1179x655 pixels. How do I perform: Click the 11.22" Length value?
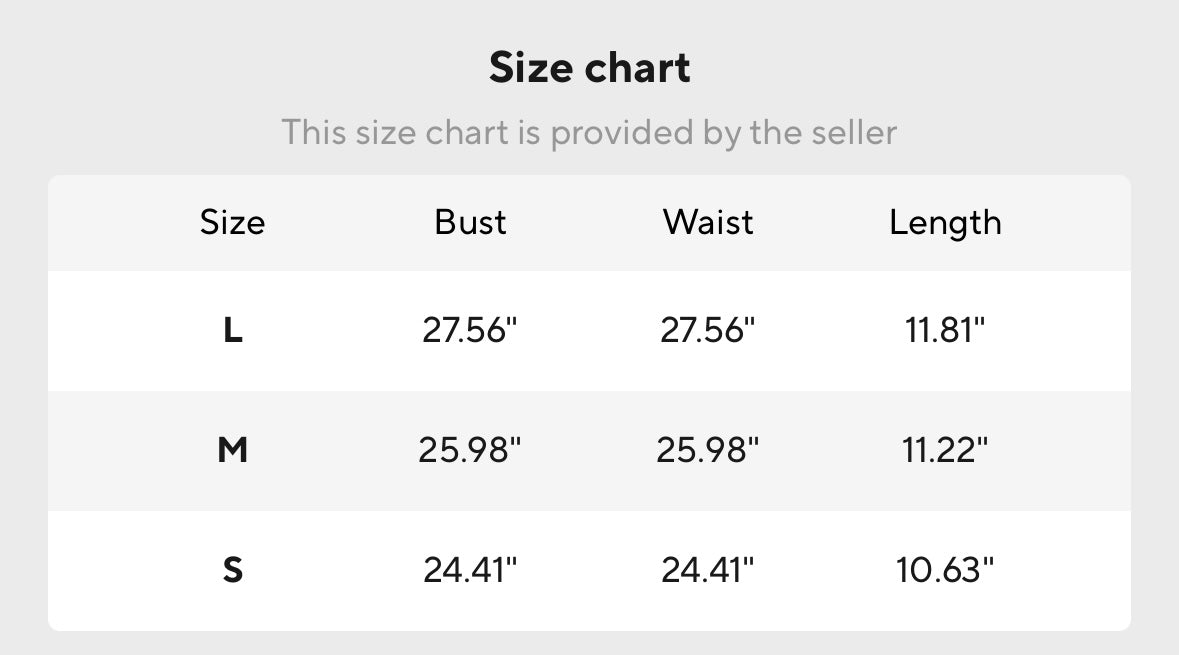[x=945, y=450]
